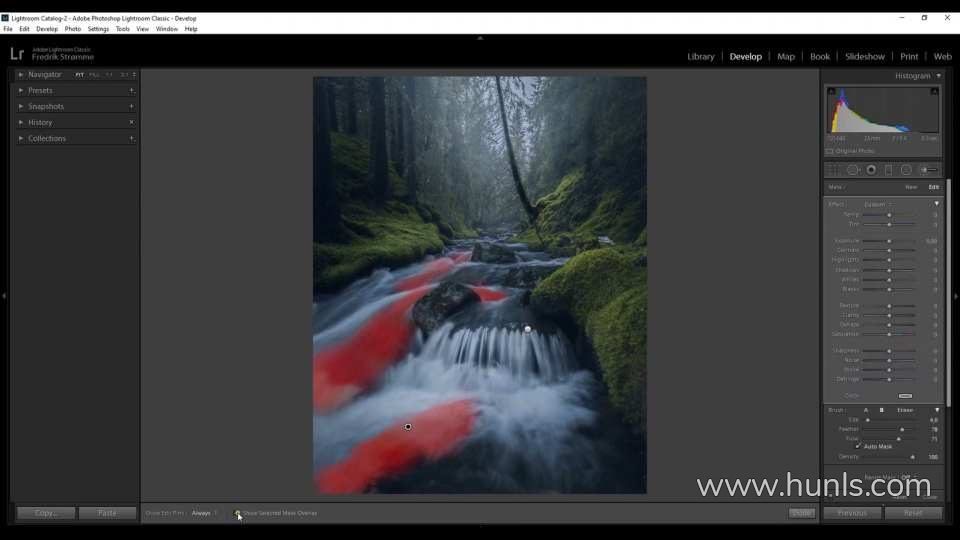Select the Spot Removal tool icon
960x540 pixels.
[x=853, y=170]
